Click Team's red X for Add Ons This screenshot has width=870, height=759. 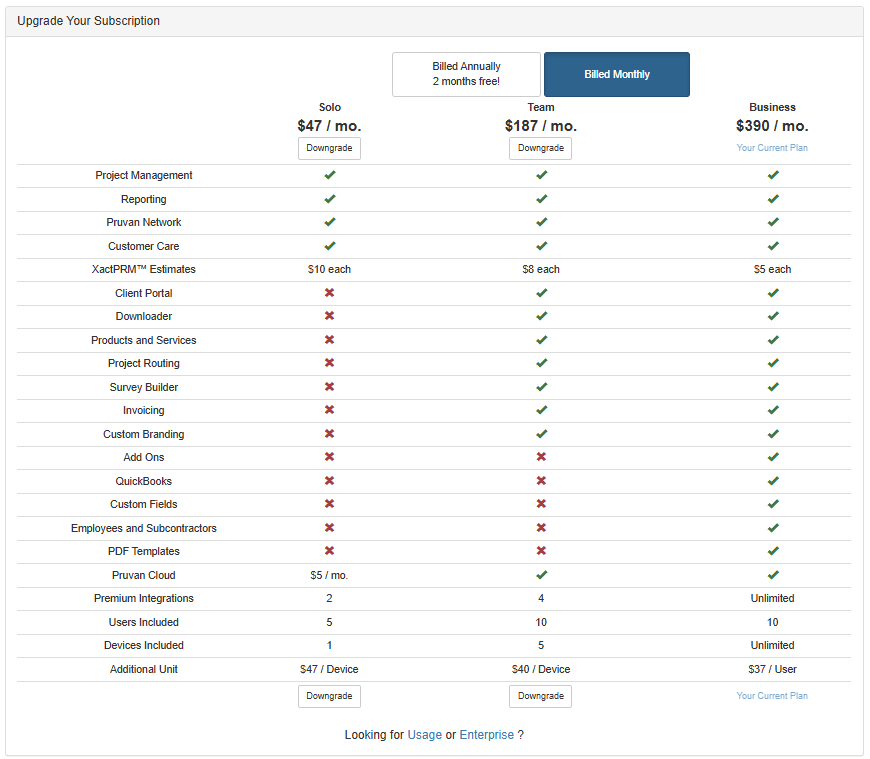541,457
